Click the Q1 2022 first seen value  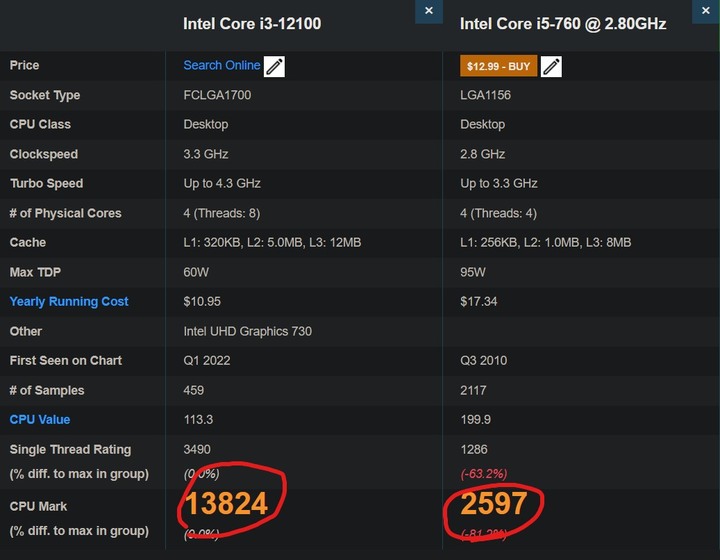(207, 361)
